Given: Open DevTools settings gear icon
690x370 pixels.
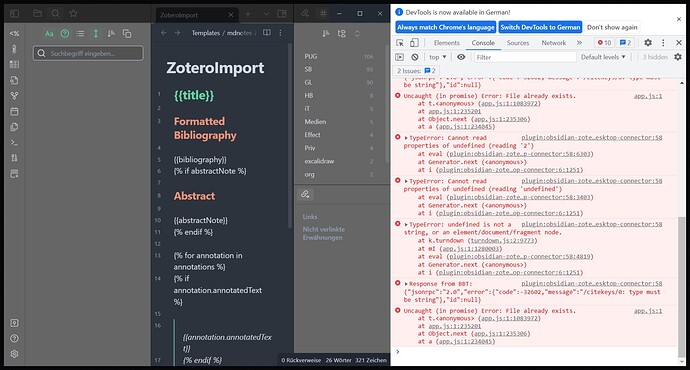Looking at the screenshot, I should [x=648, y=43].
